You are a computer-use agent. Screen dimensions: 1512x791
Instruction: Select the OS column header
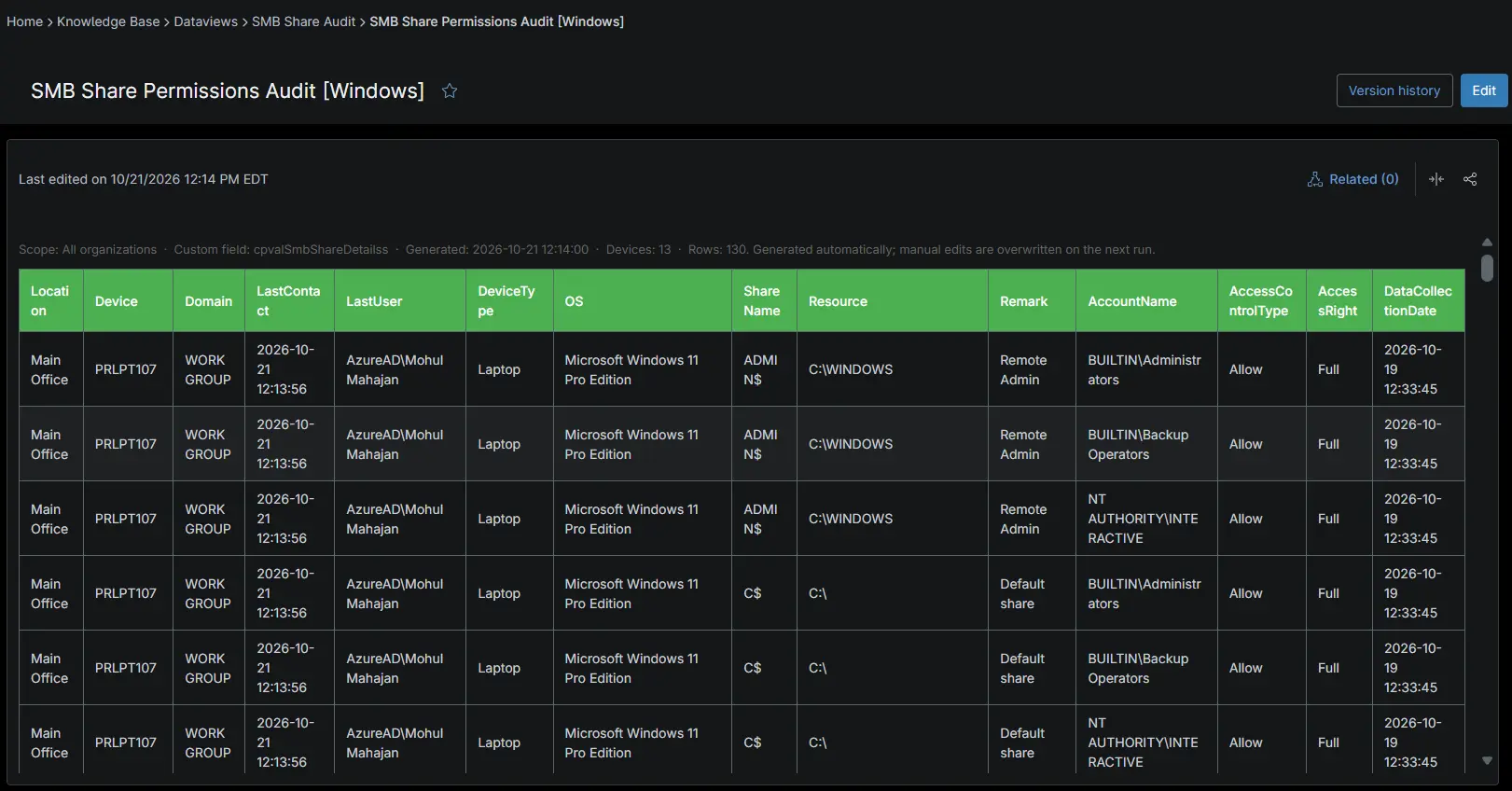coord(643,300)
